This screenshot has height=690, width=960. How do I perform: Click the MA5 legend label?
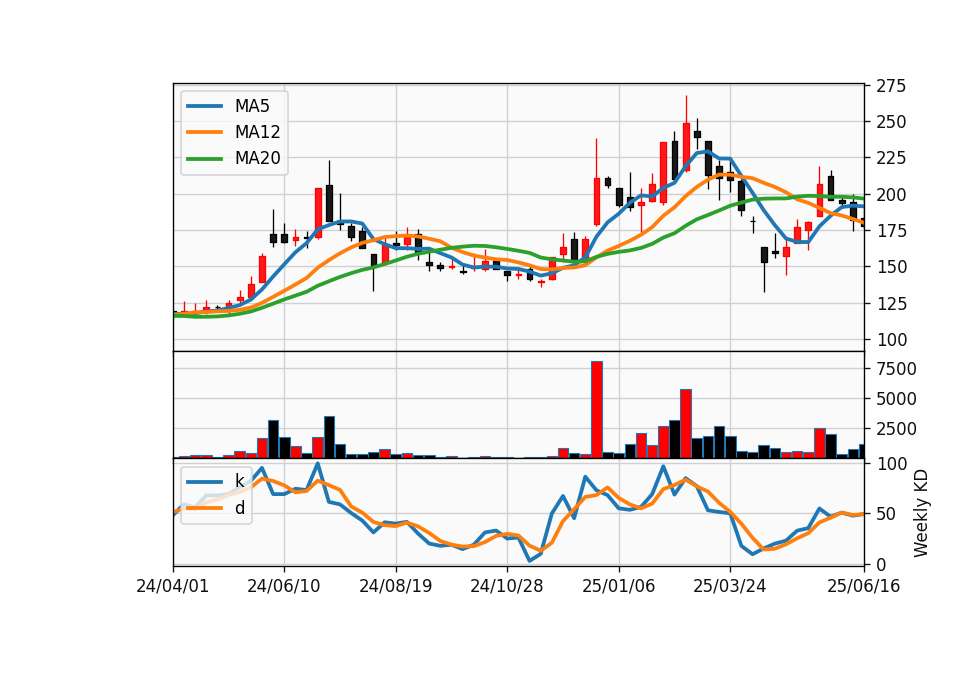[x=252, y=106]
